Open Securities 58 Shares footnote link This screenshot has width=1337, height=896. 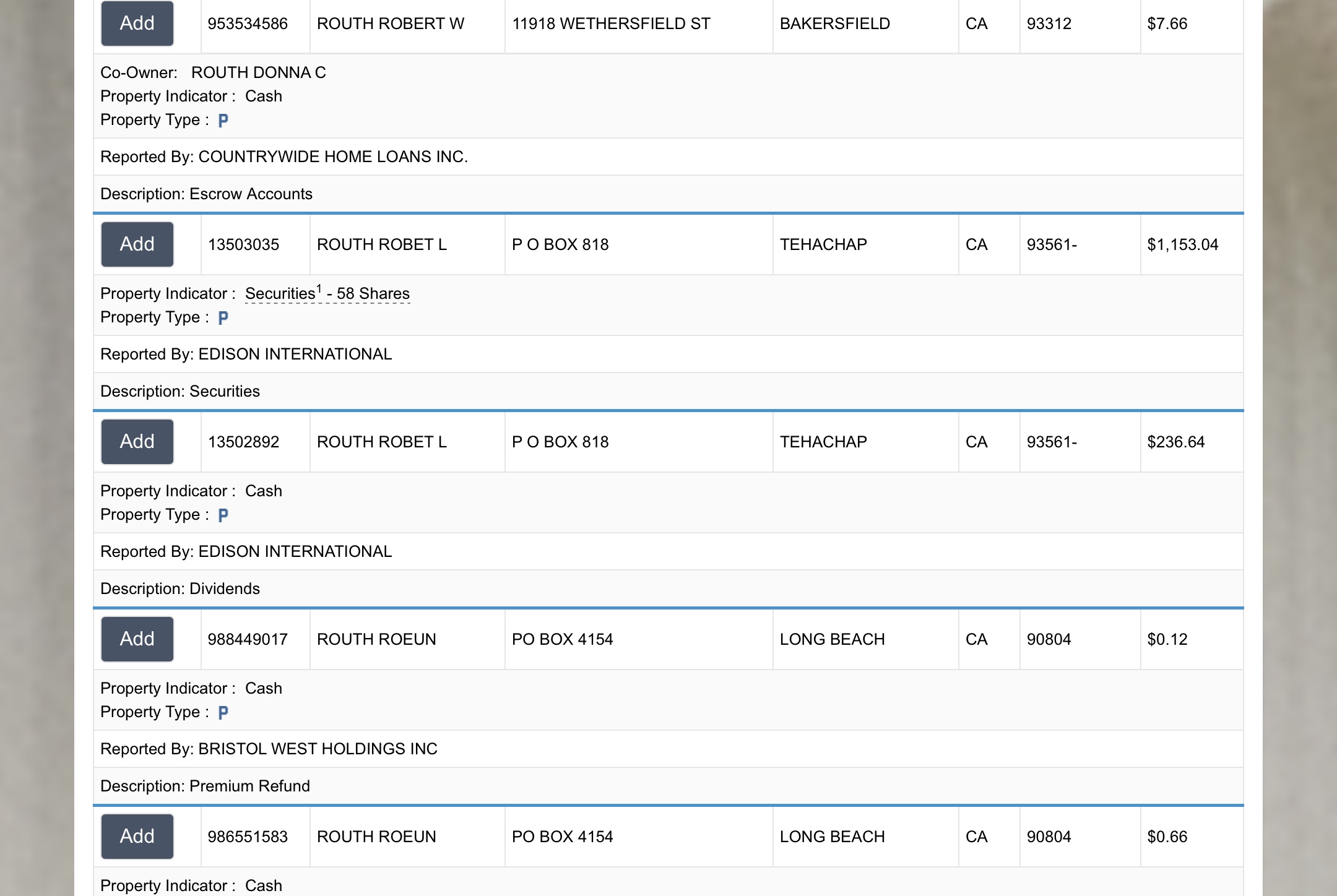click(327, 293)
